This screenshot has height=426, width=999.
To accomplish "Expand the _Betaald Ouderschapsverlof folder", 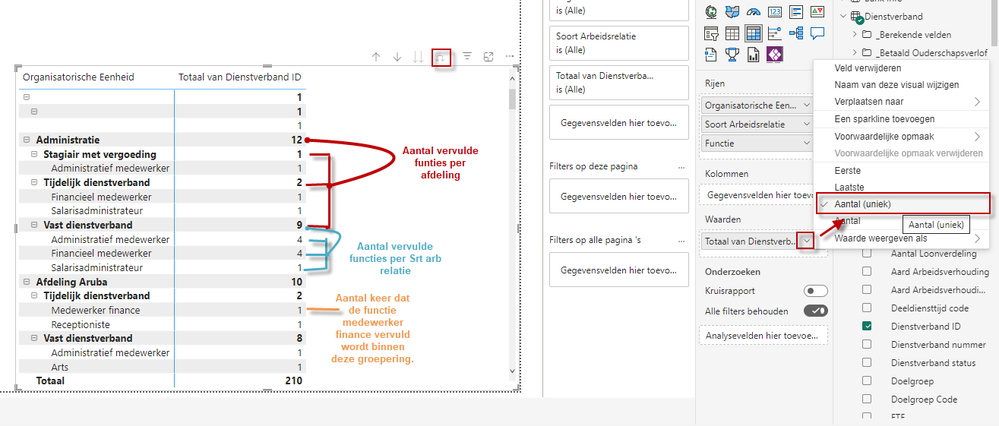I will [x=855, y=52].
